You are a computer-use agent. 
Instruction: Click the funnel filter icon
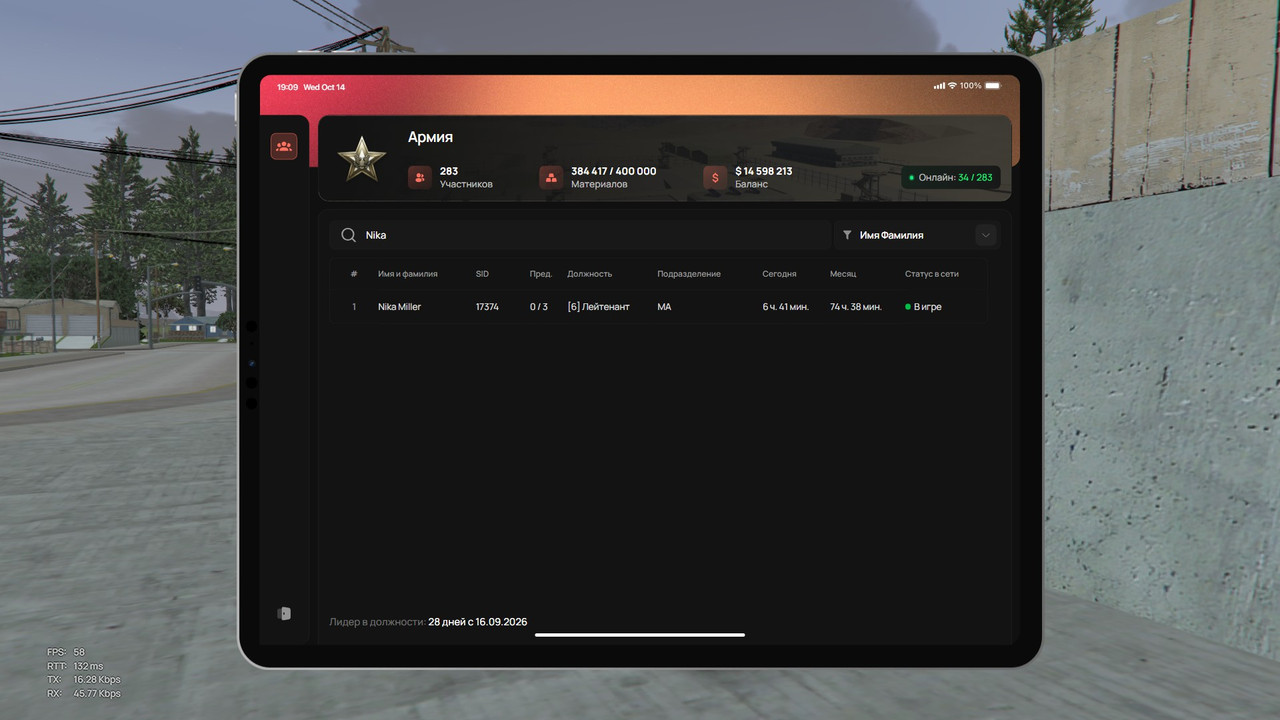point(847,235)
